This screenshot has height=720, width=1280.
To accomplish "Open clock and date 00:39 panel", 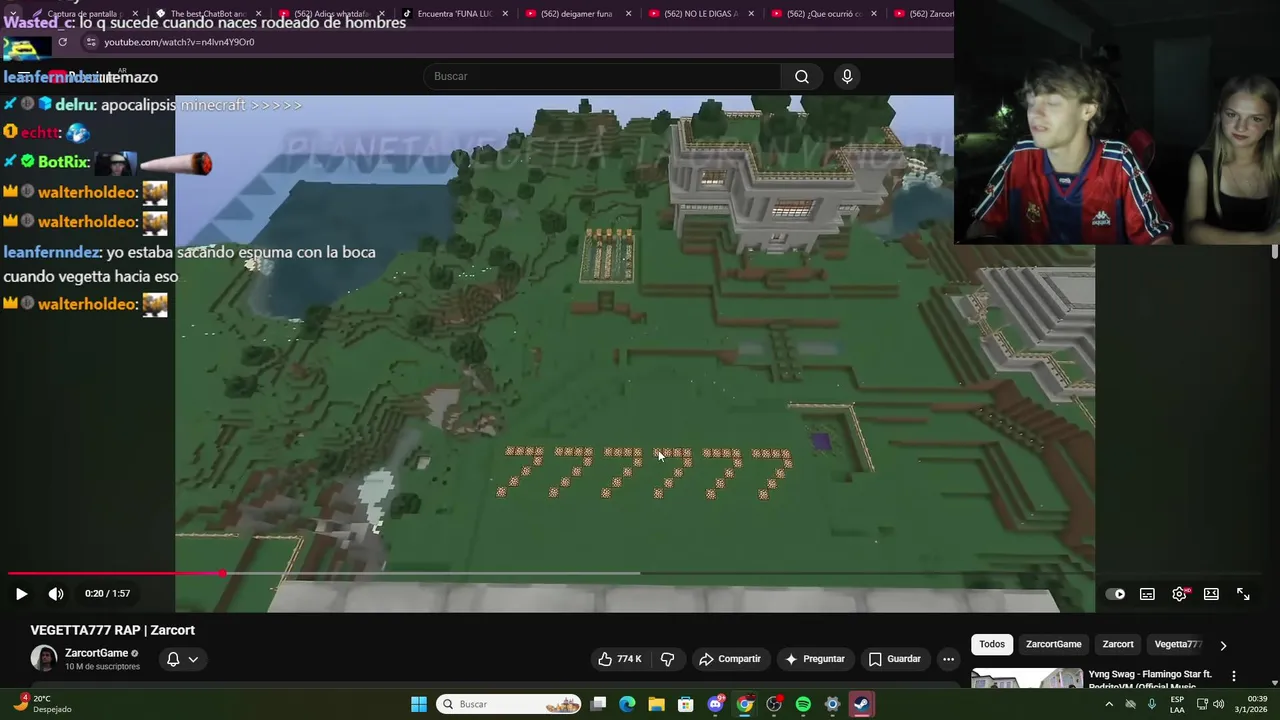I will pos(1251,704).
